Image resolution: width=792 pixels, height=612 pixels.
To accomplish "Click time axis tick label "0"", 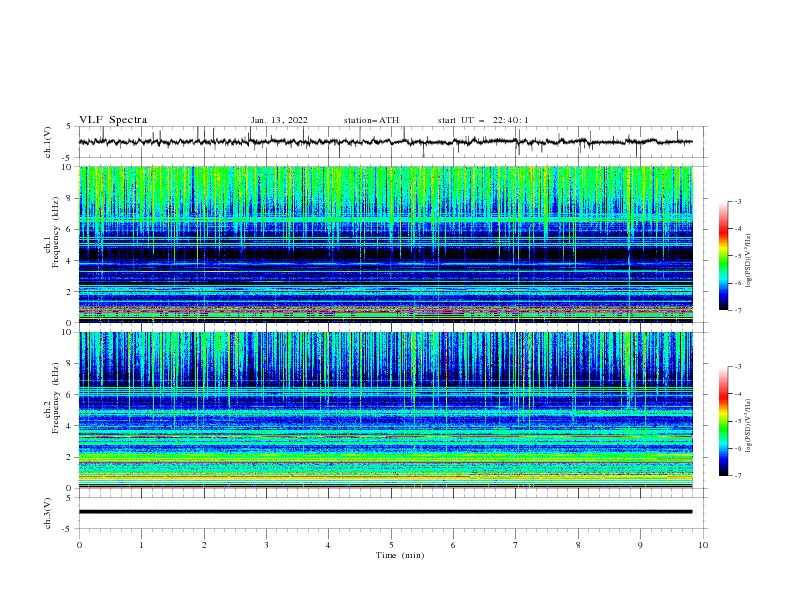I will (x=79, y=545).
